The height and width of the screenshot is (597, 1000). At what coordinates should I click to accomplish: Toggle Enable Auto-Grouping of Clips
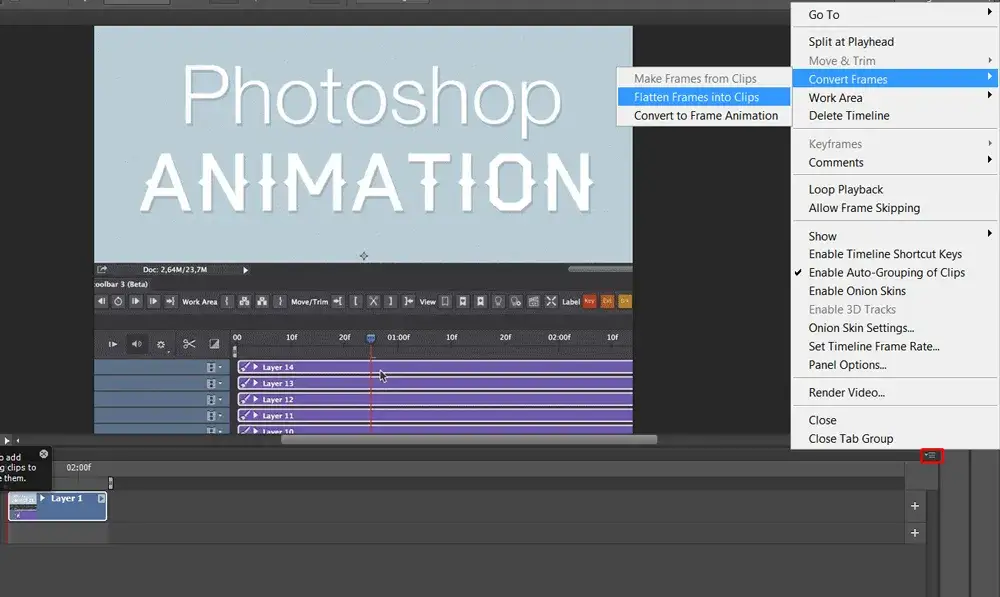[886, 272]
